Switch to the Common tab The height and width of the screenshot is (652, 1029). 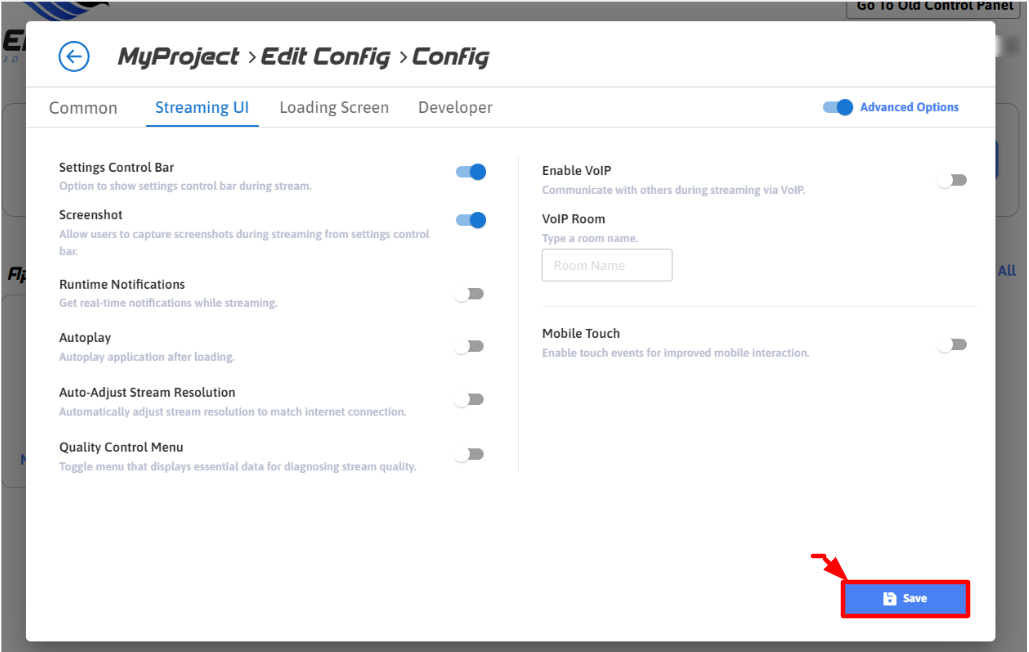point(83,108)
